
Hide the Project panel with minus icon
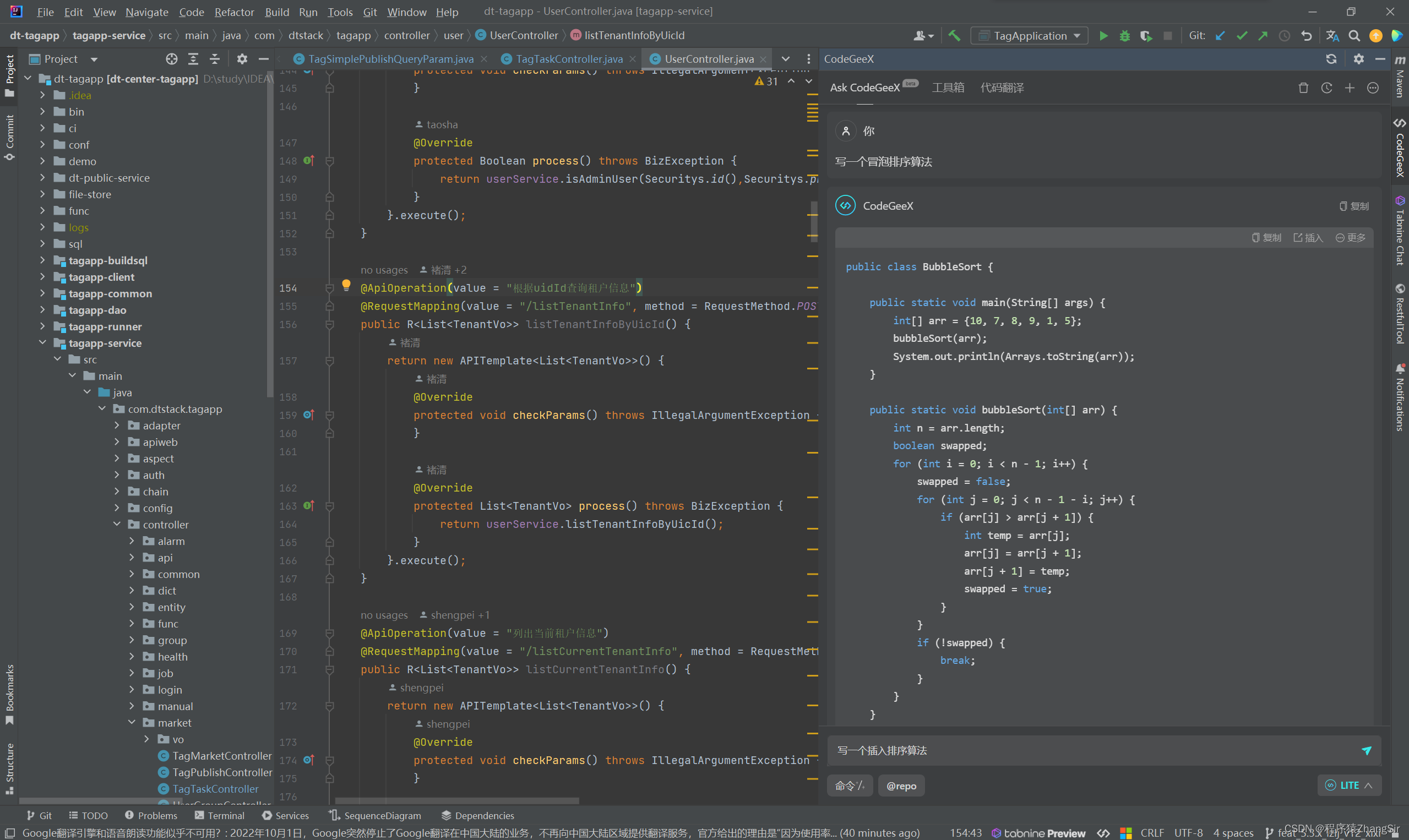(x=264, y=59)
